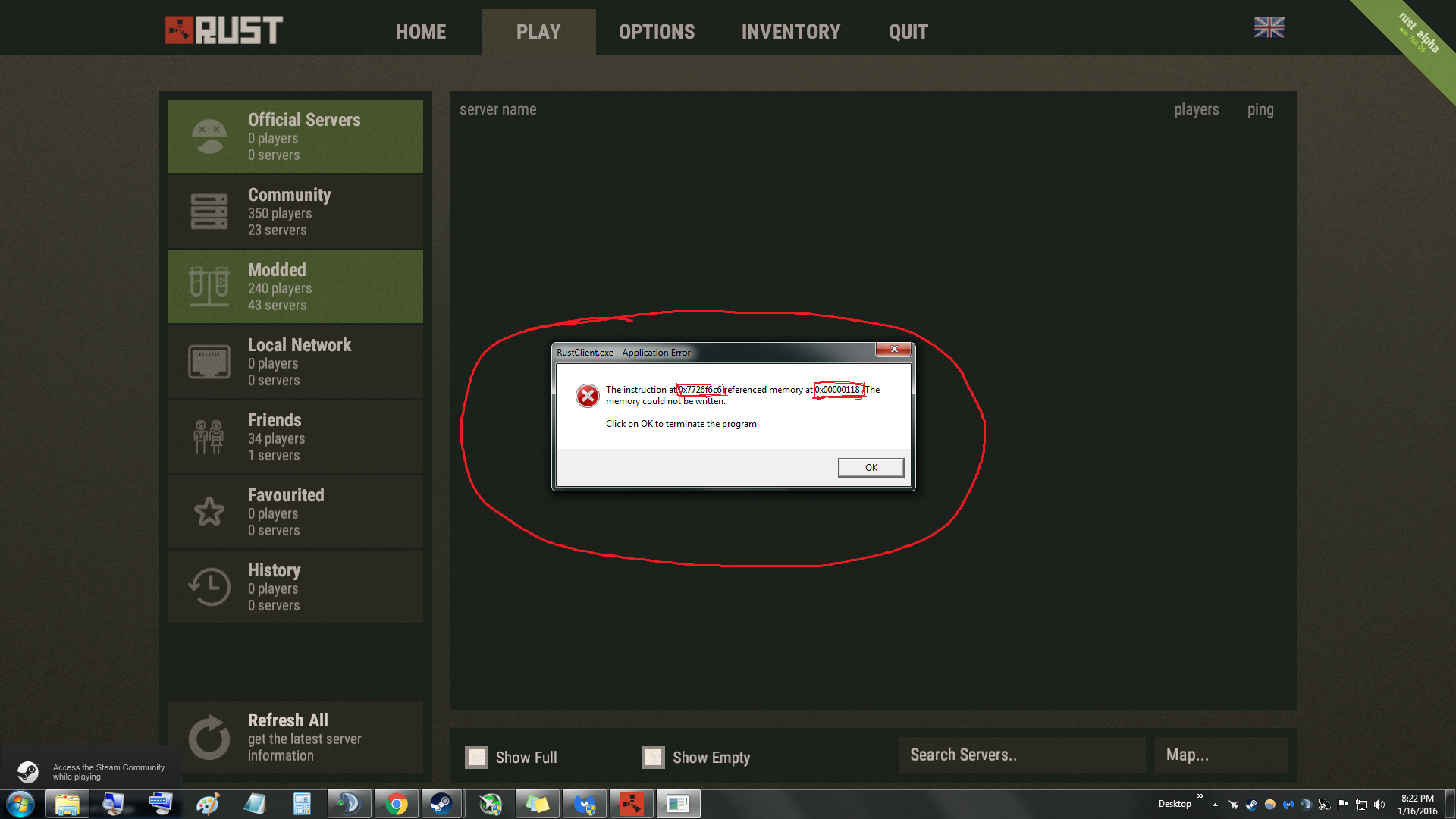Open the Windows Start menu
The height and width of the screenshot is (819, 1456).
pyautogui.click(x=20, y=804)
